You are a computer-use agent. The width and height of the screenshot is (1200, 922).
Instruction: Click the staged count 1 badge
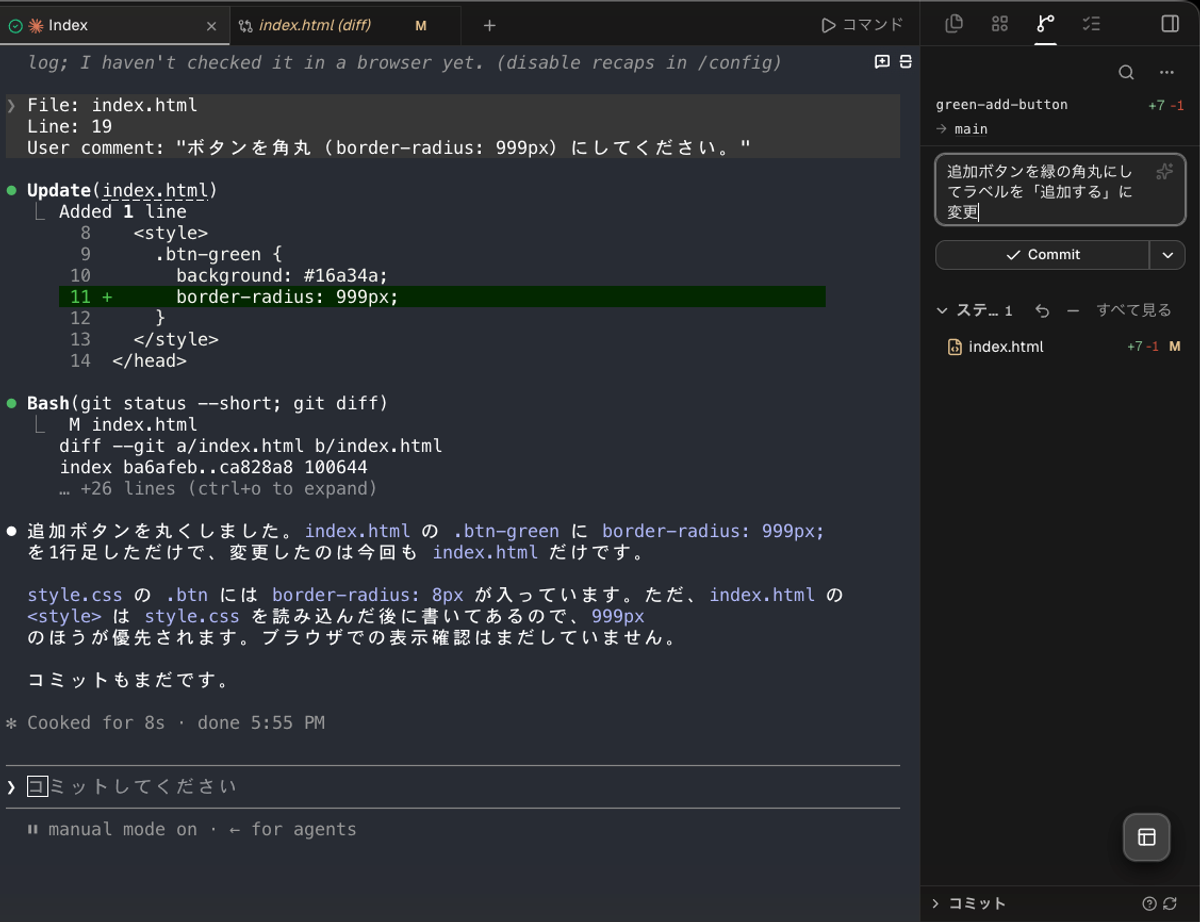coord(1008,311)
